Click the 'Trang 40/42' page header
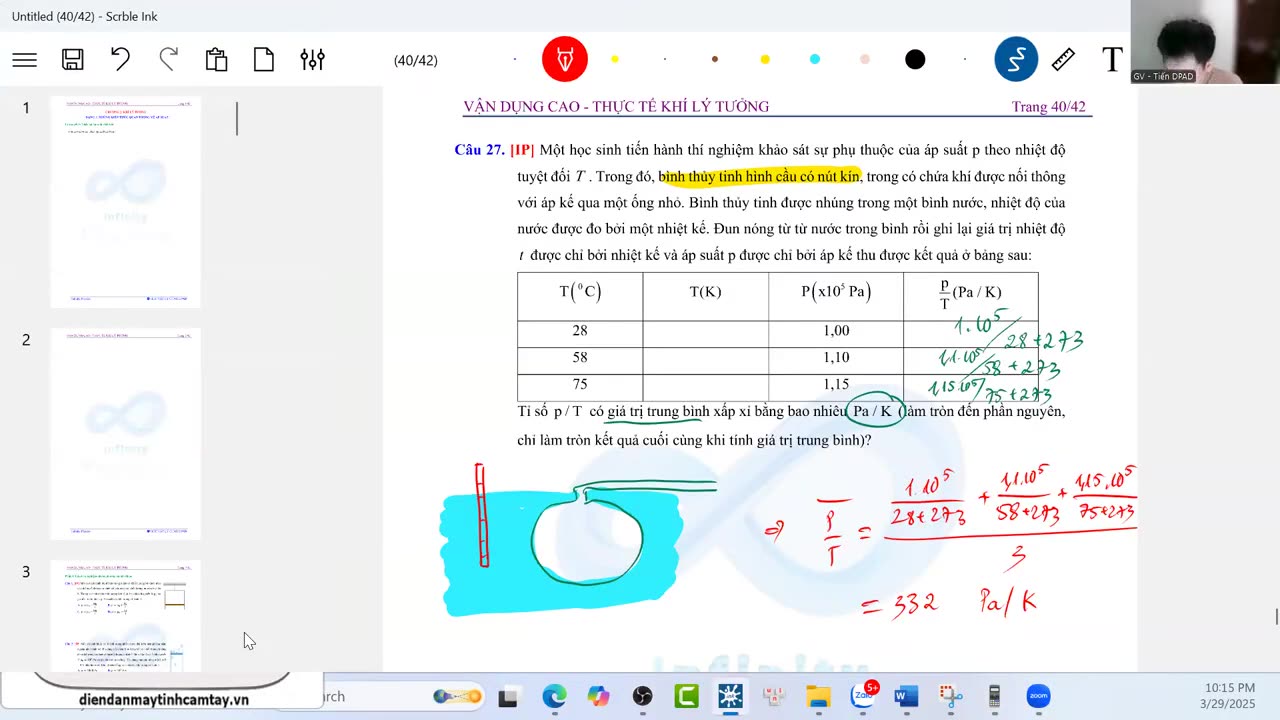Viewport: 1280px width, 720px height. point(1048,107)
